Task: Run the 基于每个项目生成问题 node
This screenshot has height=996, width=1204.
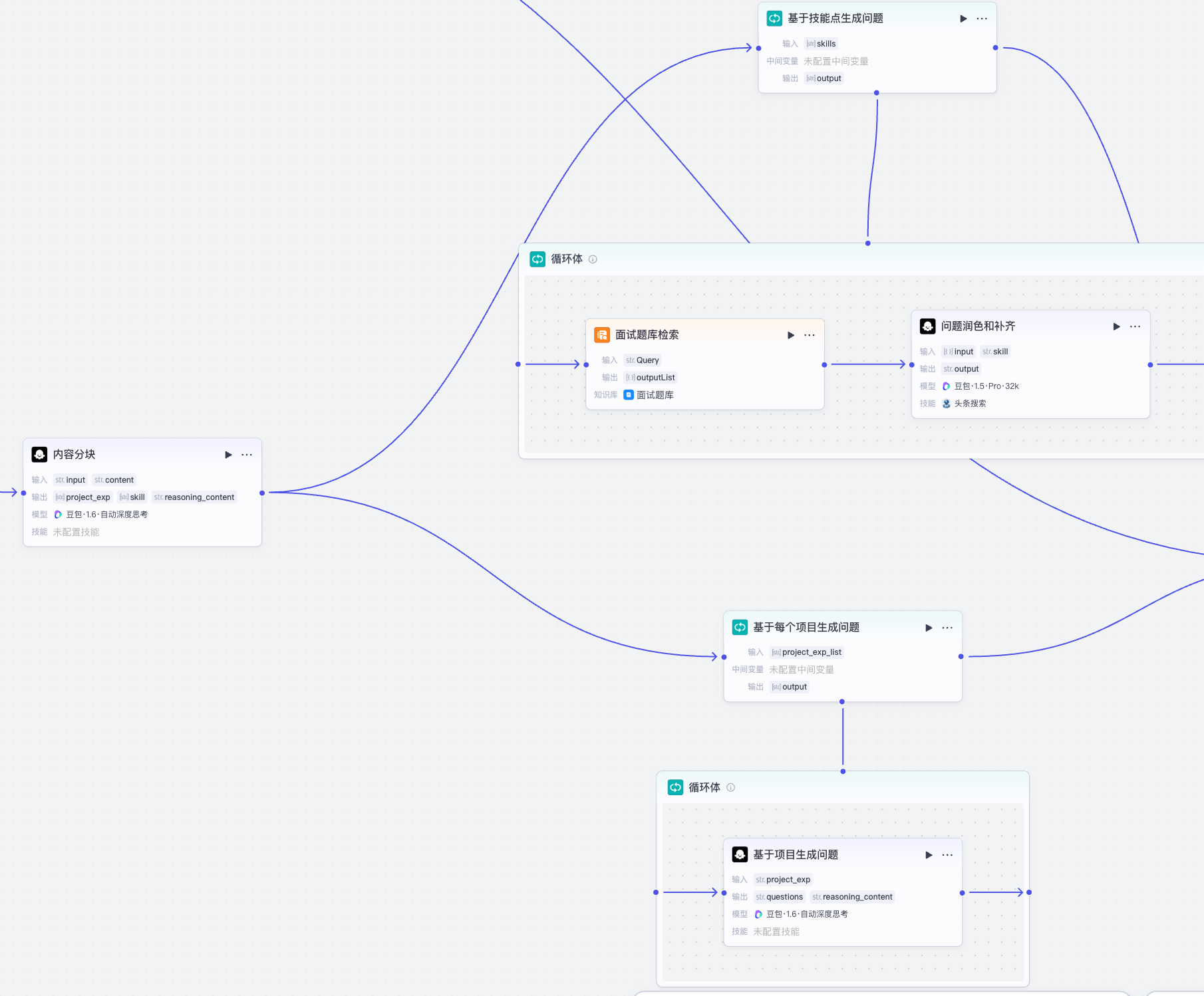Action: point(929,628)
